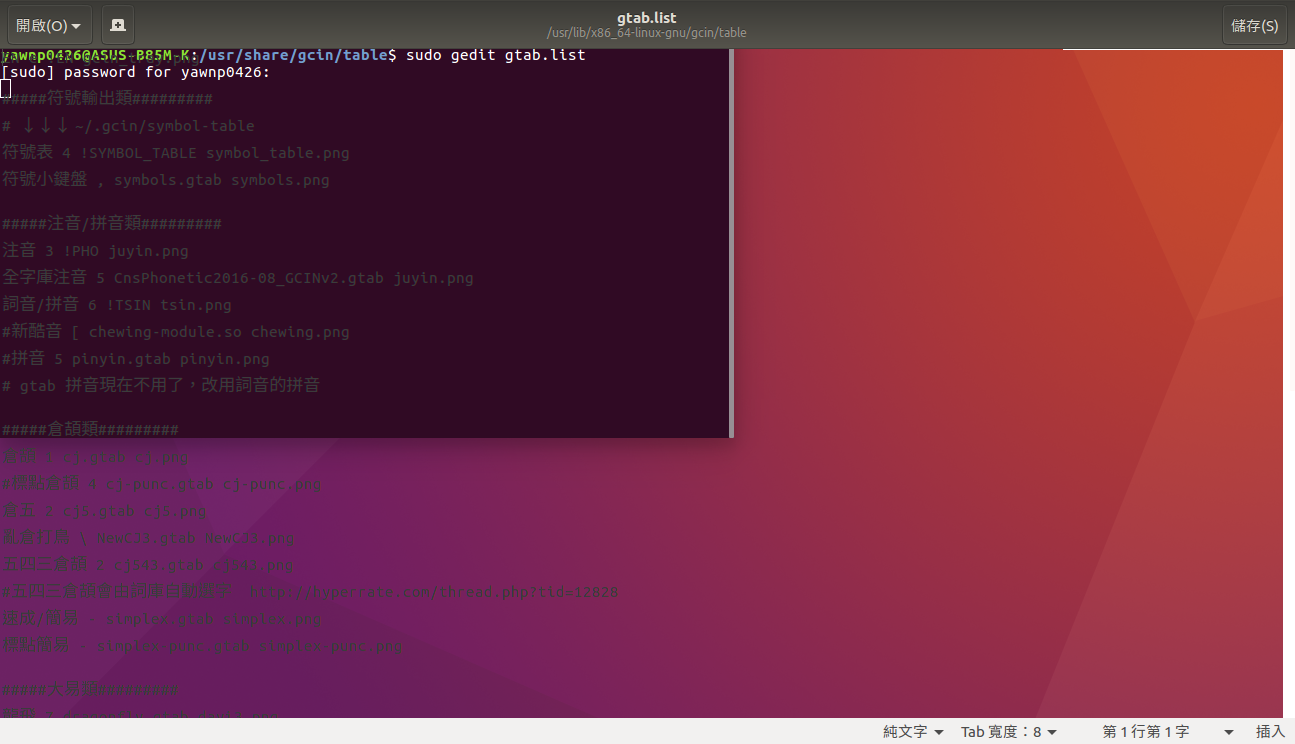Viewport: 1295px width, 744px height.
Task: Save the file with 儲存(S)
Action: click(1254, 25)
